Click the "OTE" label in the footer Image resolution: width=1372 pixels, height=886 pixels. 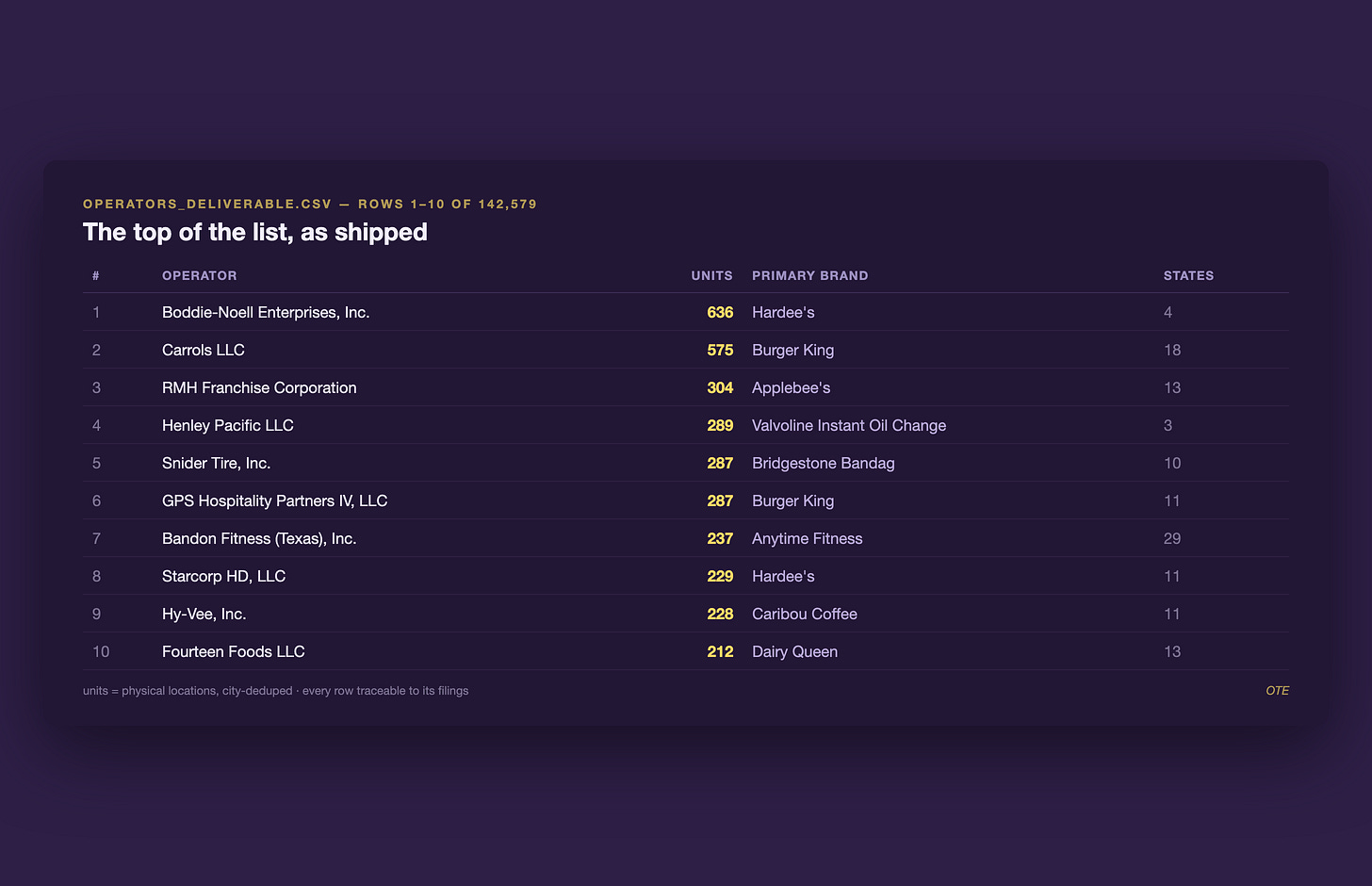(1278, 691)
